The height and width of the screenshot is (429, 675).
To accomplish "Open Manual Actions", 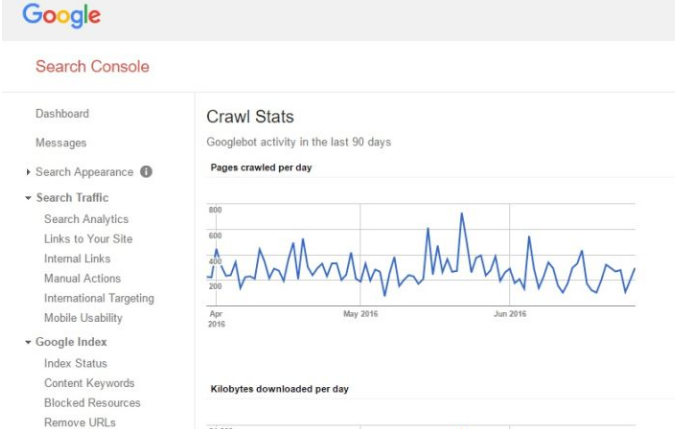I will click(x=83, y=278).
